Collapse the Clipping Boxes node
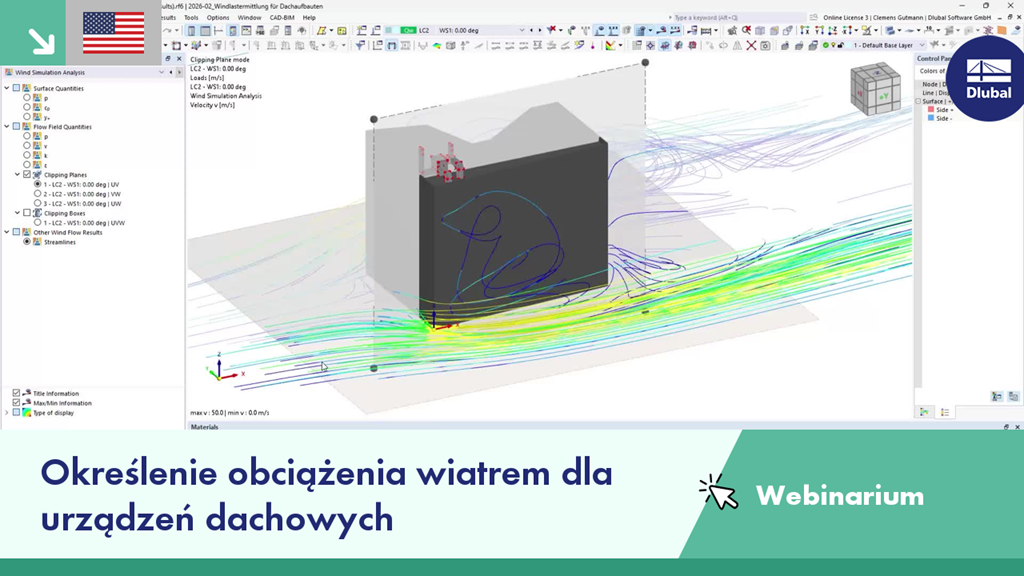1024x576 pixels. click(18, 213)
